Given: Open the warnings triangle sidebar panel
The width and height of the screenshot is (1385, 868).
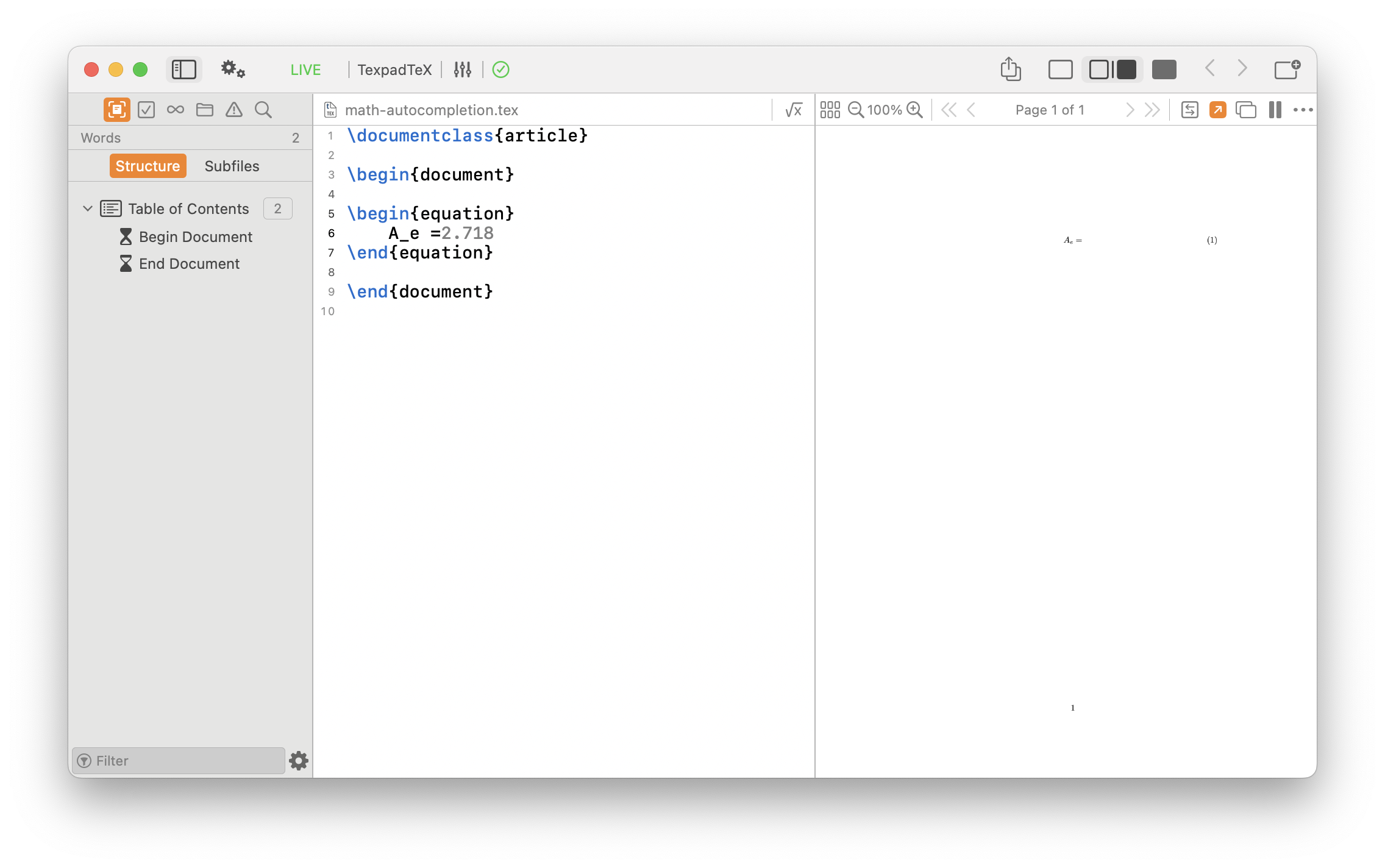Looking at the screenshot, I should 234,110.
